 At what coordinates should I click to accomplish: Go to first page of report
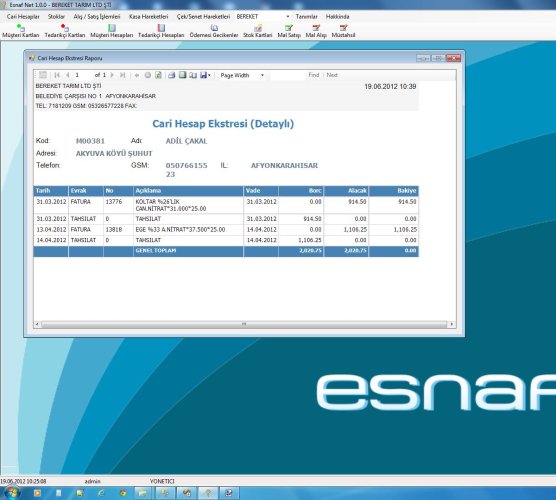pos(57,75)
